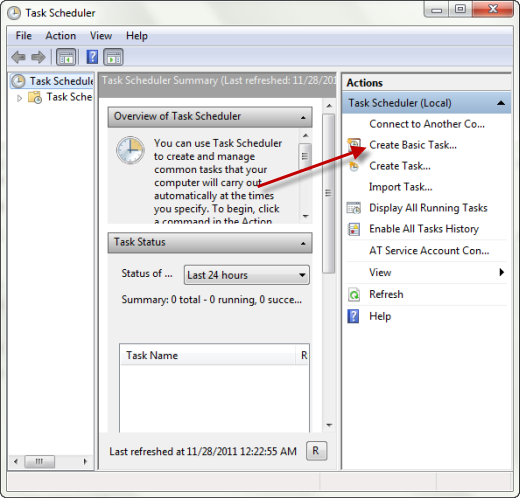Screen dimensions: 520x498
Task: Collapse the Overview of Task Scheduler section
Action: coord(303,117)
